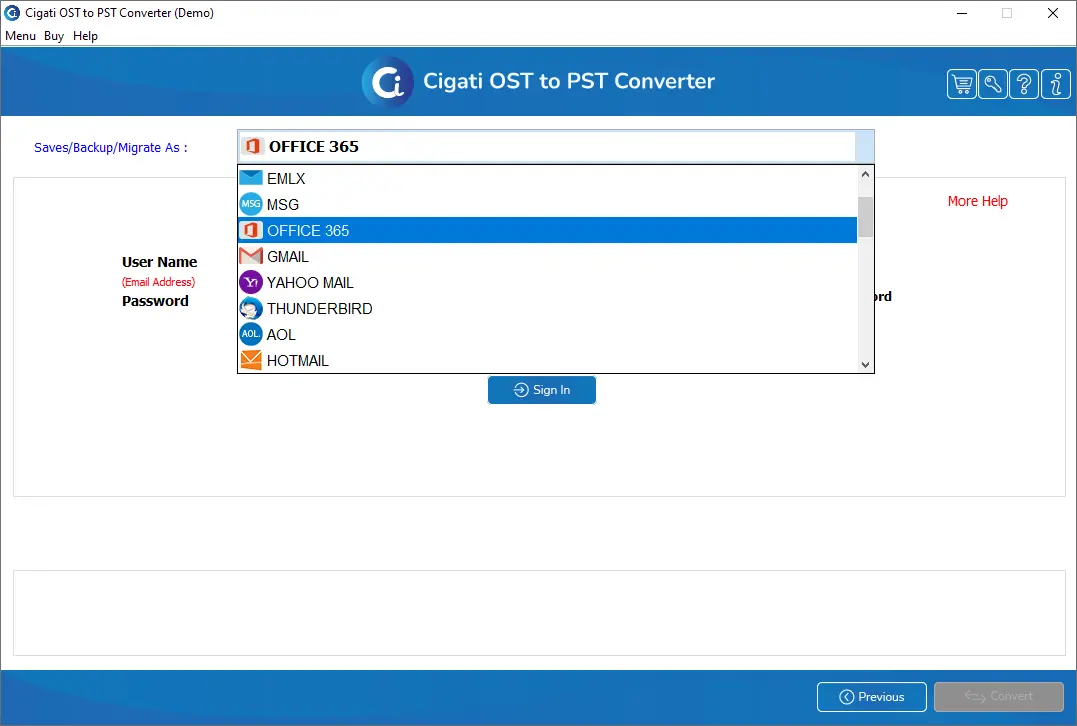Click the Sign In button

542,390
